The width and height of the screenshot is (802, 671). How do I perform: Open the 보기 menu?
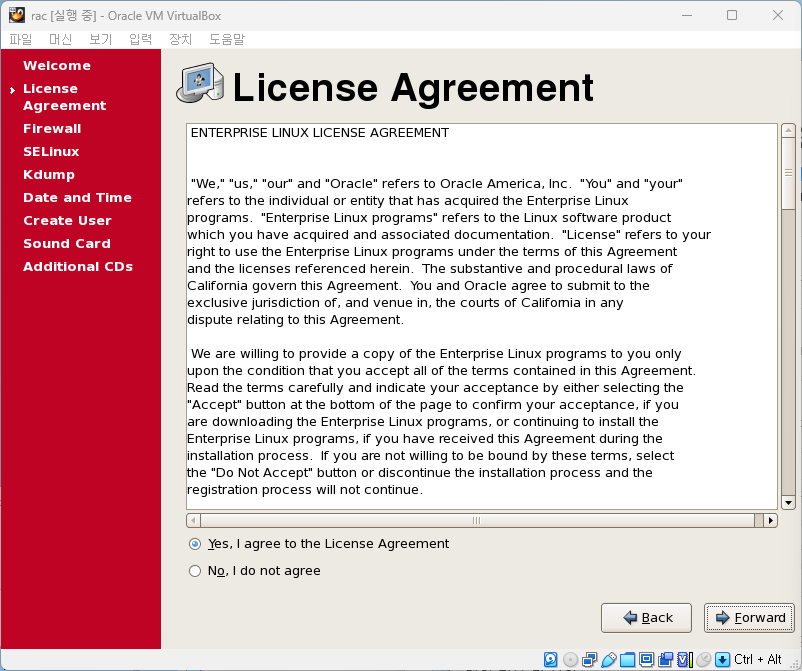tap(100, 39)
